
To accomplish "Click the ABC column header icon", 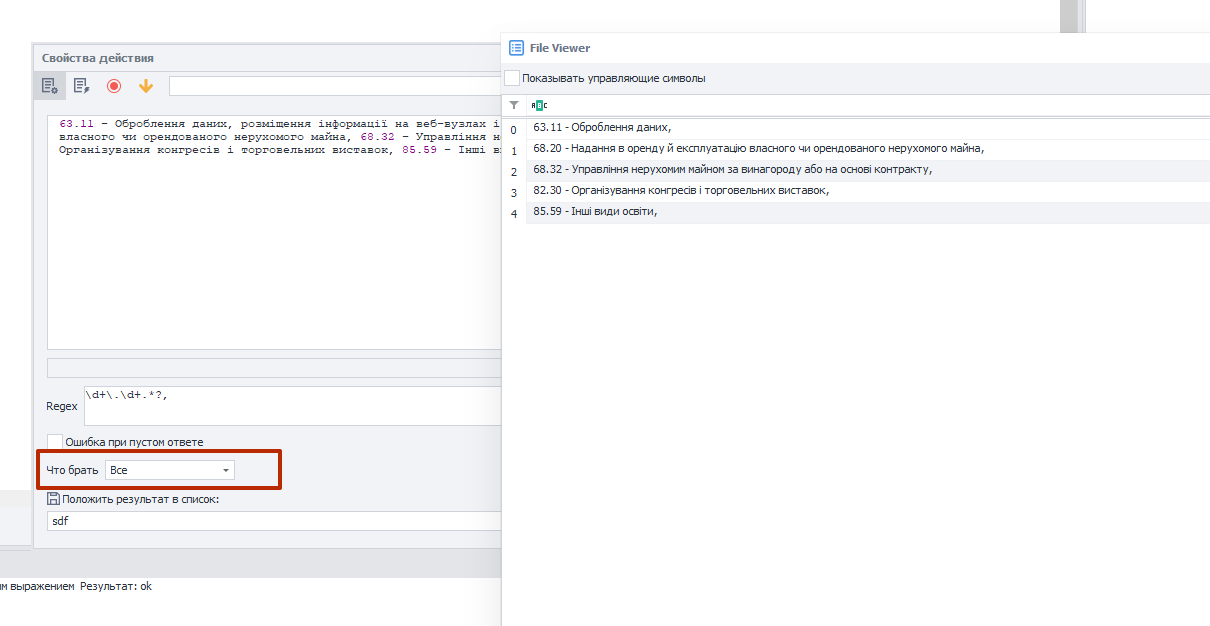I will tap(539, 105).
